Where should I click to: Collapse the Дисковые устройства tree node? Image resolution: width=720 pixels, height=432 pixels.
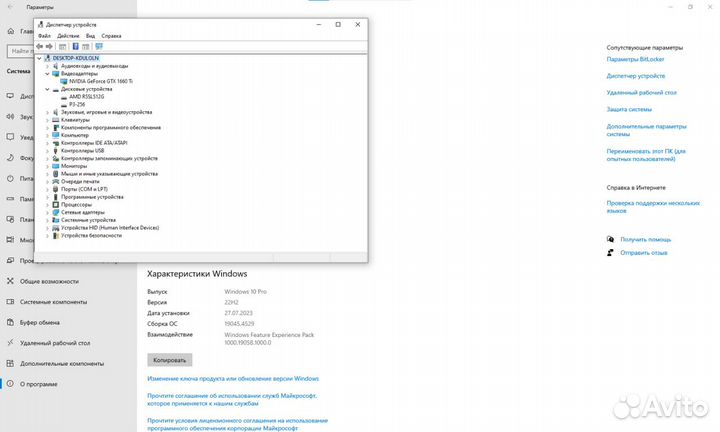coord(47,88)
